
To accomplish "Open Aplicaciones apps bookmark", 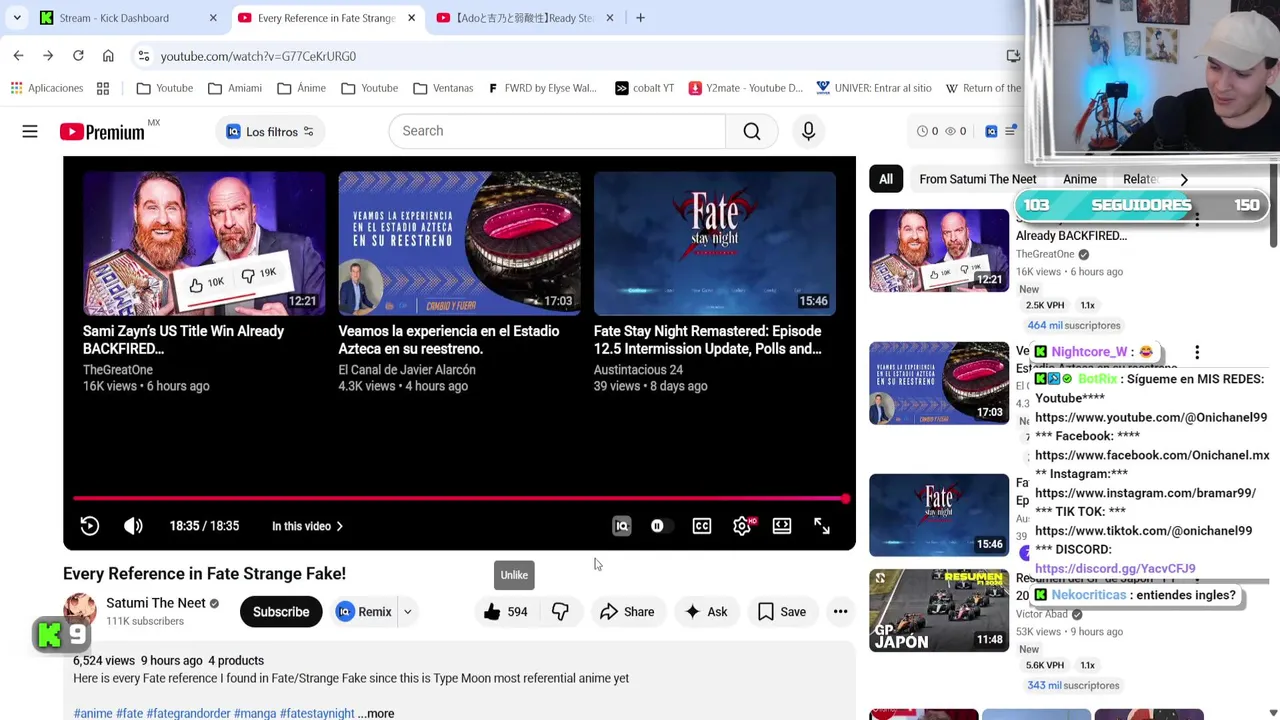I will click(x=46, y=88).
